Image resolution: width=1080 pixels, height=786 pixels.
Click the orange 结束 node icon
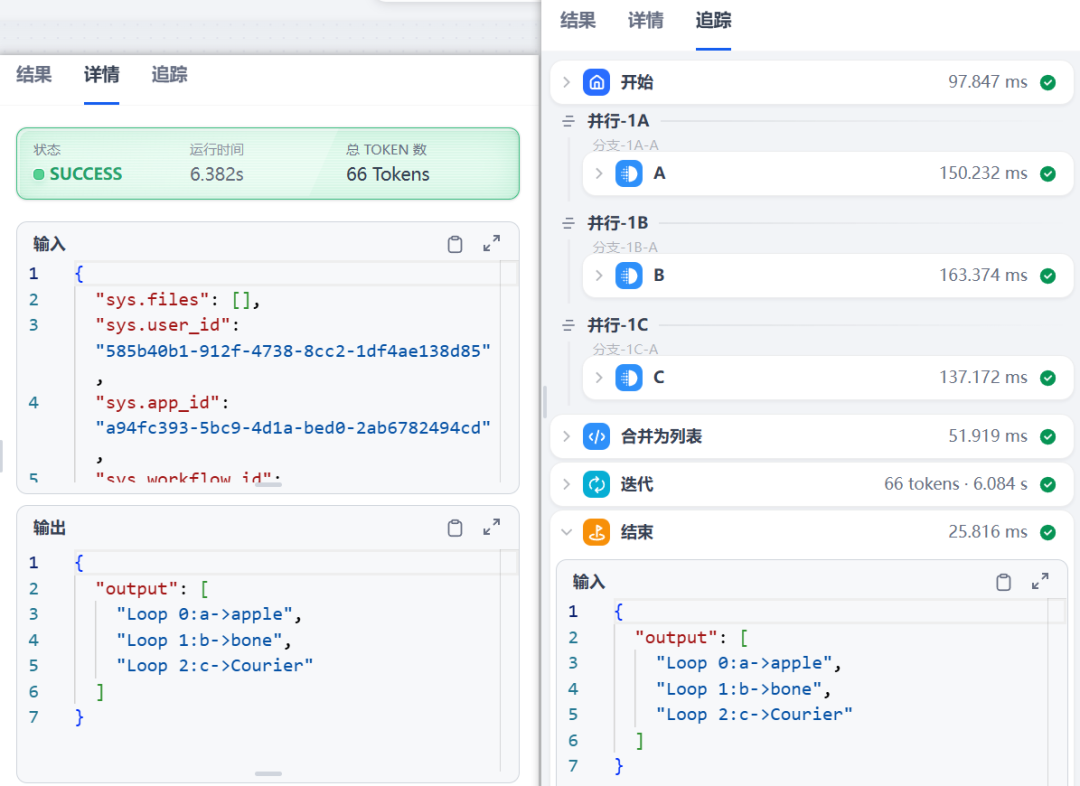point(597,533)
